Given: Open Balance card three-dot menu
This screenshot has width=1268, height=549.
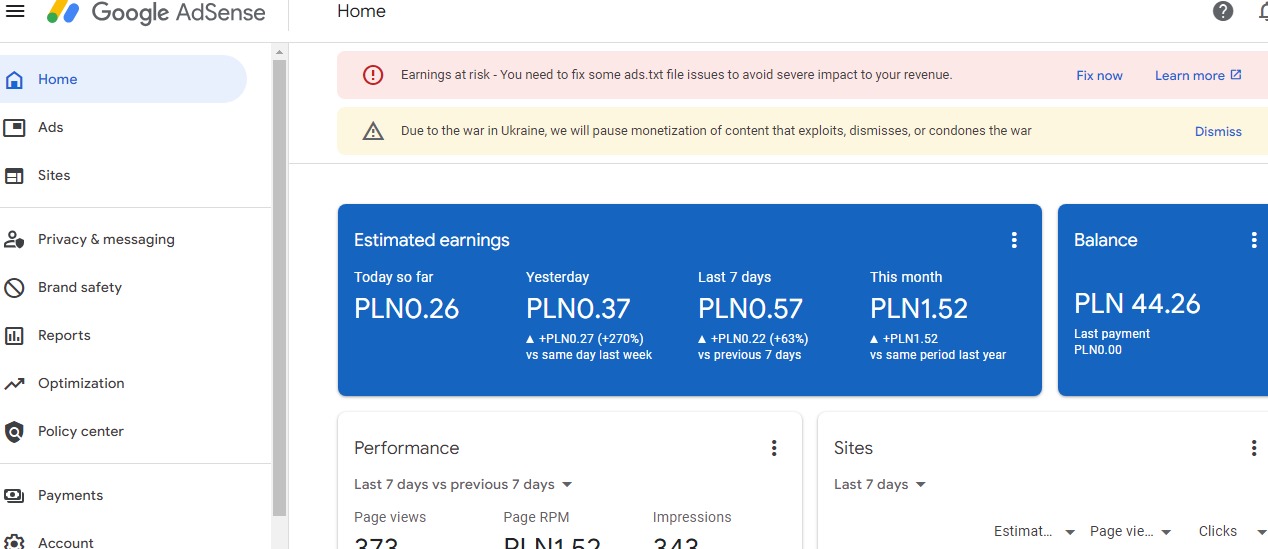Looking at the screenshot, I should (x=1254, y=240).
